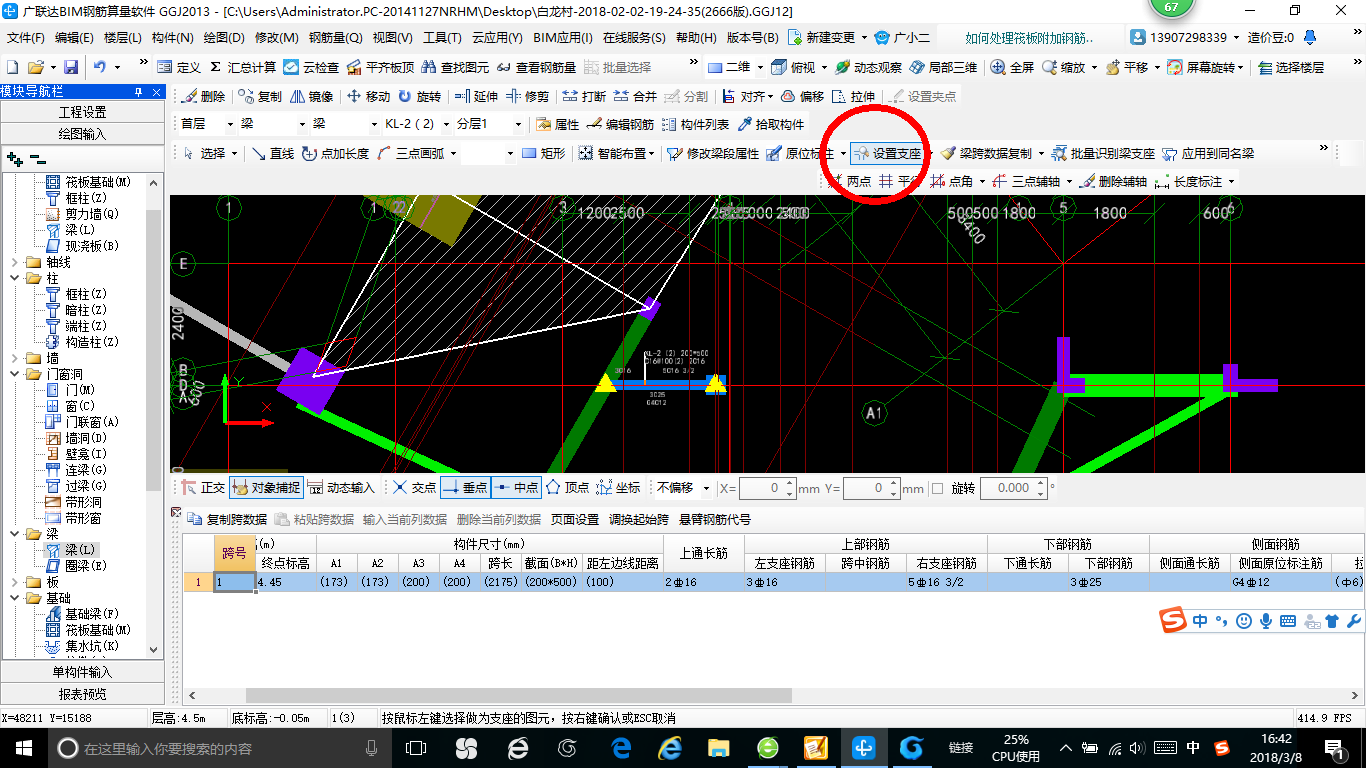Click the Undo arrow icon

100,67
